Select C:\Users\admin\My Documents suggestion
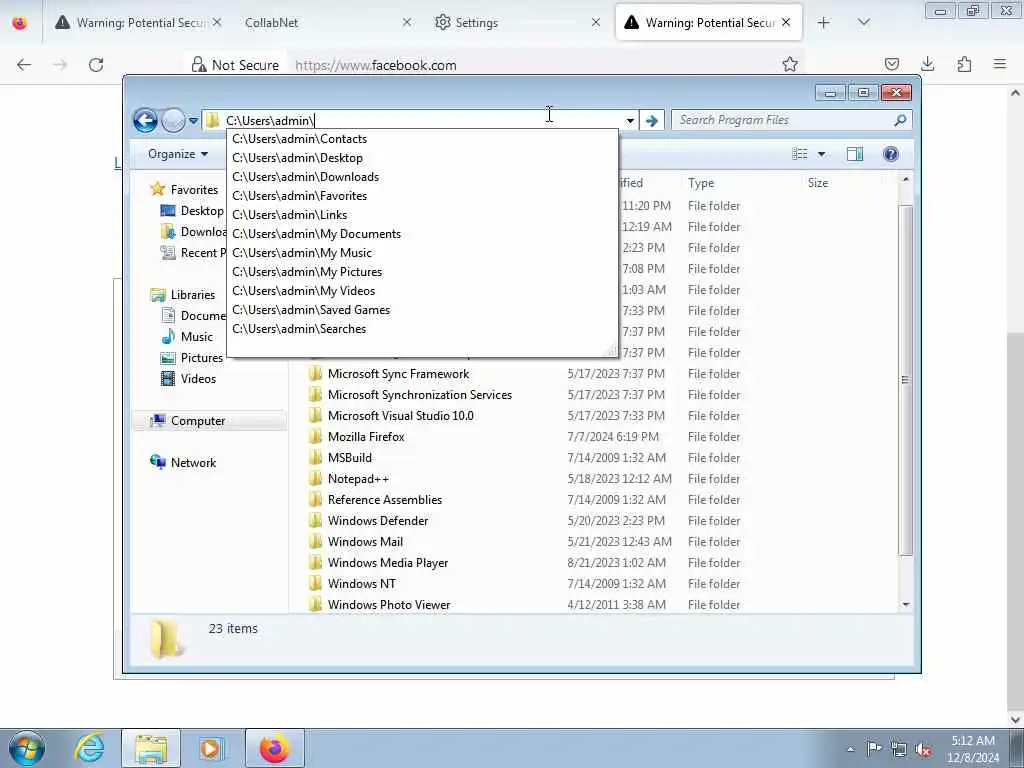This screenshot has height=768, width=1024. point(422,234)
